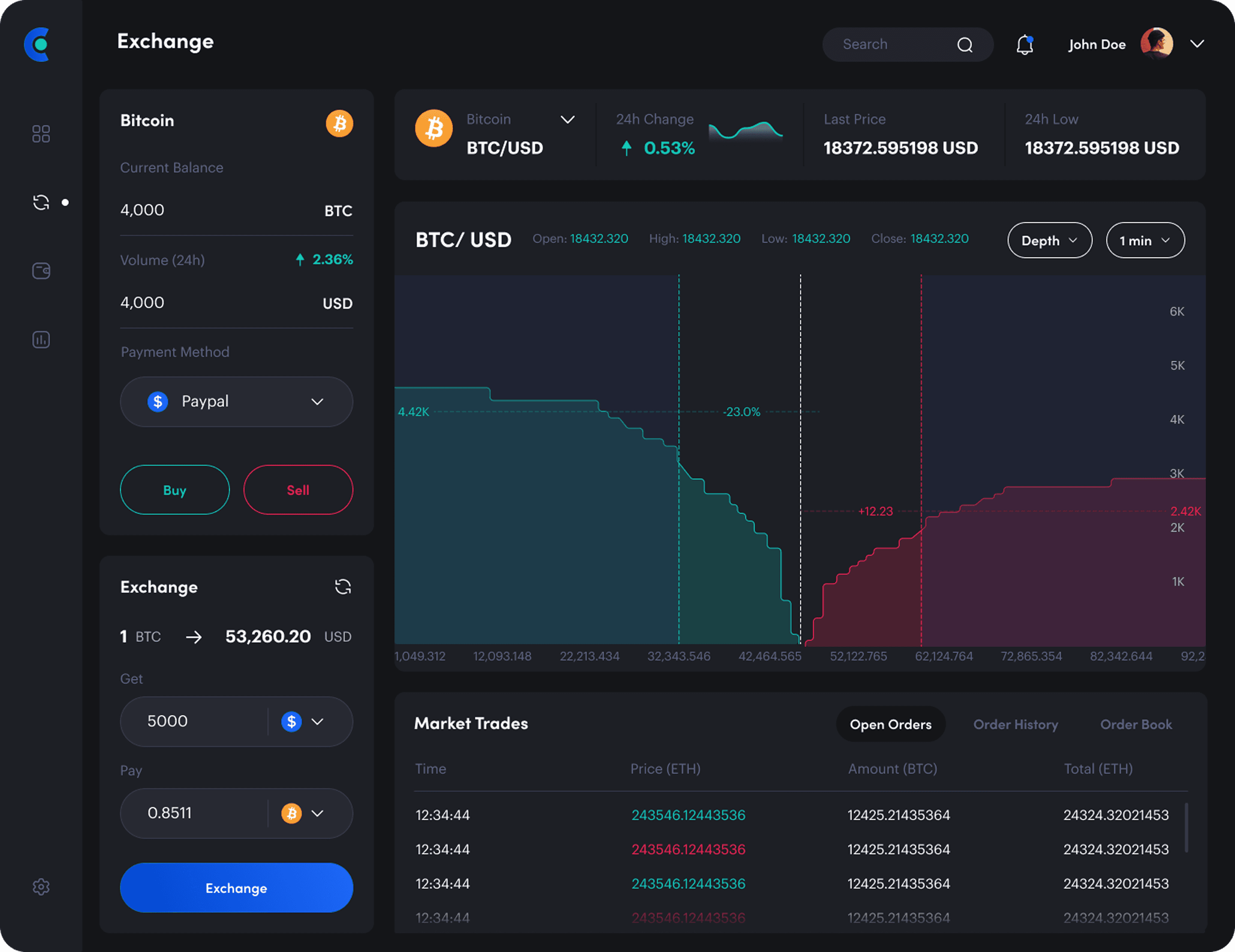Click the notification bell icon
Viewport: 1235px width, 952px height.
pyautogui.click(x=1024, y=45)
